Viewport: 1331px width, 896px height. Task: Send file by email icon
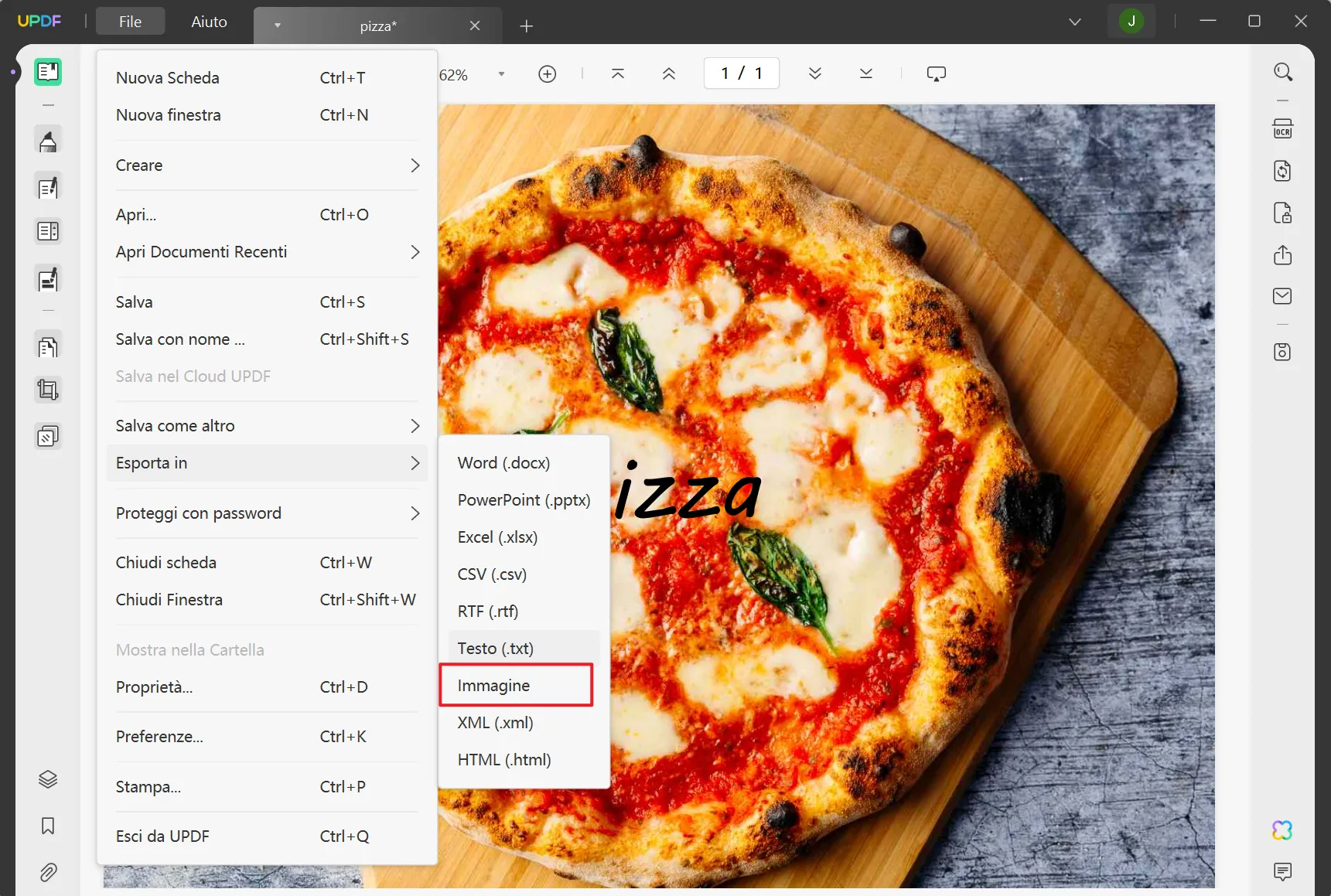pos(1283,296)
